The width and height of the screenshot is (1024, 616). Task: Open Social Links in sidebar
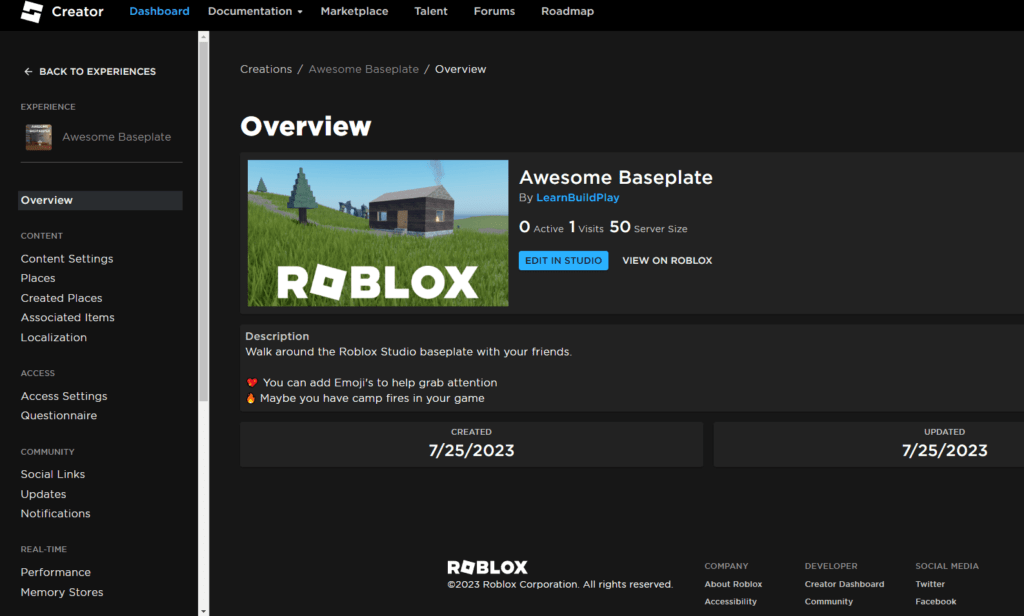point(53,474)
